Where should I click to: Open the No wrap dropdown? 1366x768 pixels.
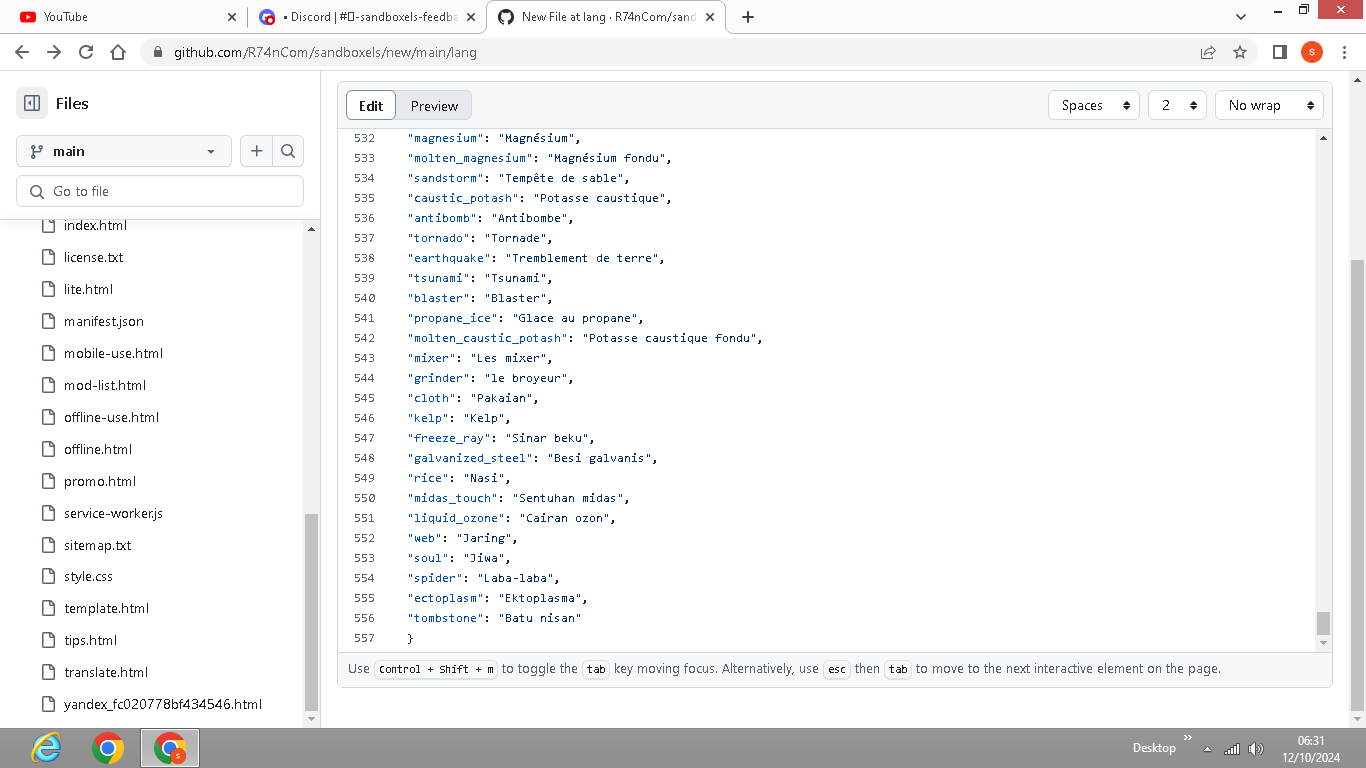pyautogui.click(x=1269, y=105)
